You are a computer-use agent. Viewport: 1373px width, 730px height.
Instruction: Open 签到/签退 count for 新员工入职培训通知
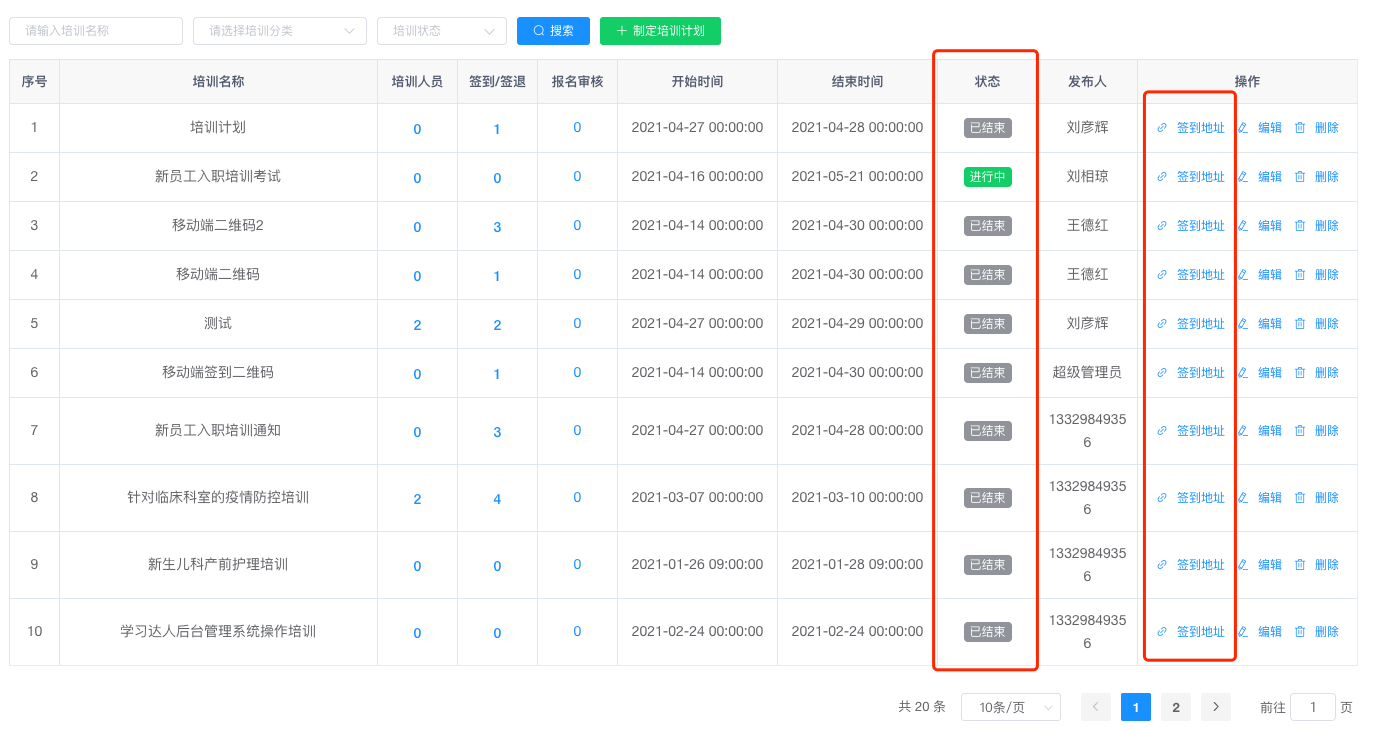coord(497,432)
